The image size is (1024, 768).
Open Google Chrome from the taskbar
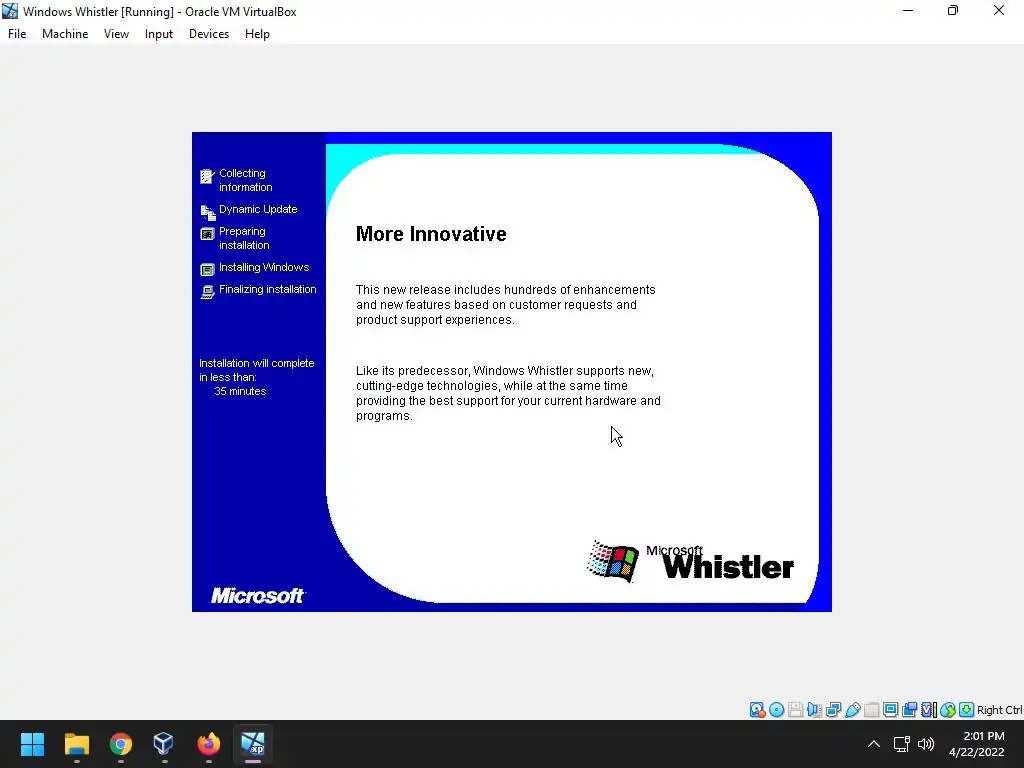[120, 744]
